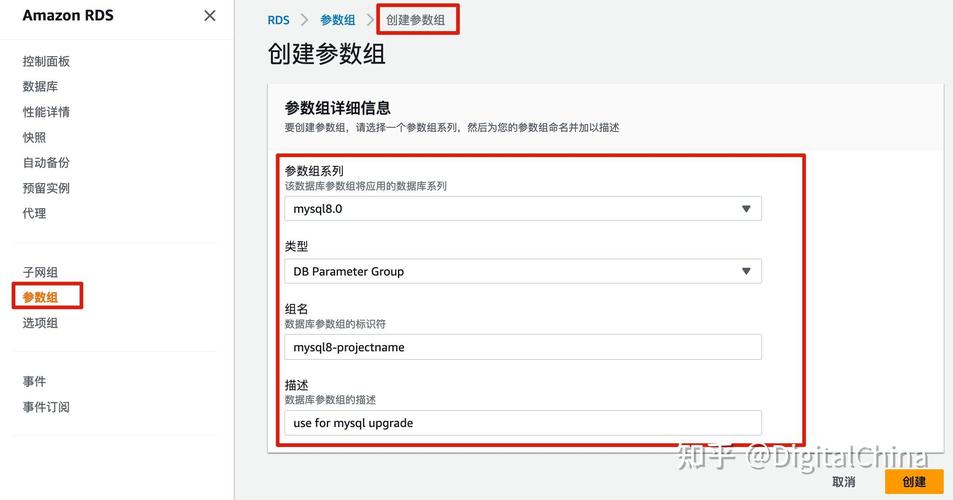The height and width of the screenshot is (500, 953).
Task: Click the breadcrumb chevron after RDS
Action: tap(304, 20)
